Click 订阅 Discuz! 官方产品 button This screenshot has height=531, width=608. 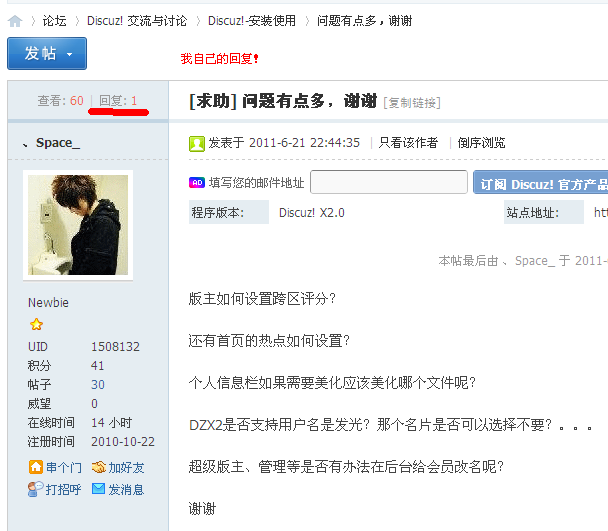point(541,182)
